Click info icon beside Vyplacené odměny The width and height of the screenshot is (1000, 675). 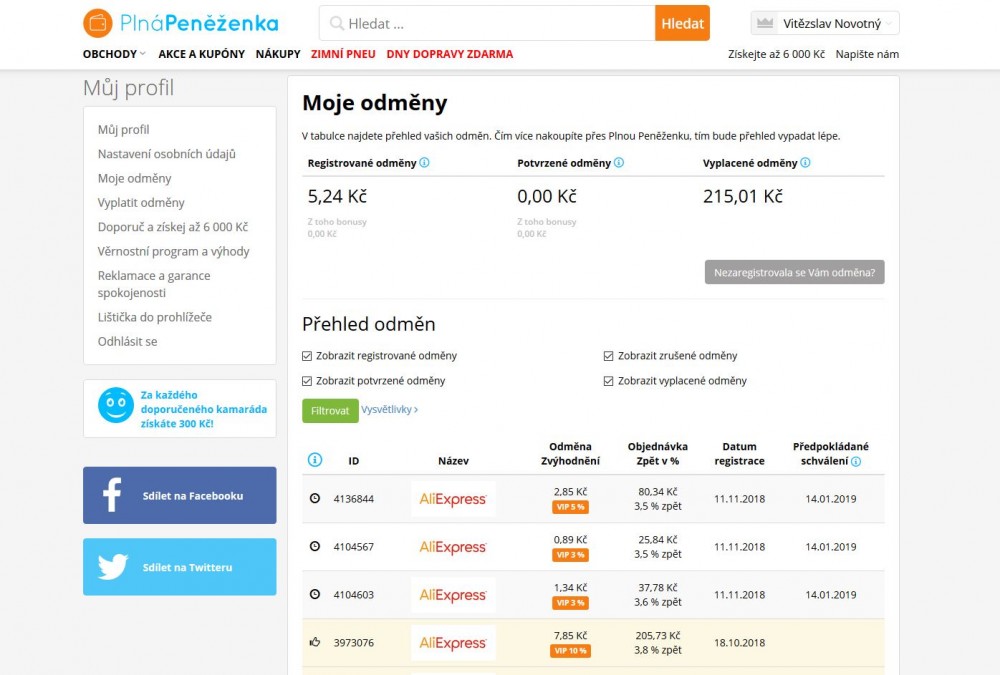tap(805, 163)
